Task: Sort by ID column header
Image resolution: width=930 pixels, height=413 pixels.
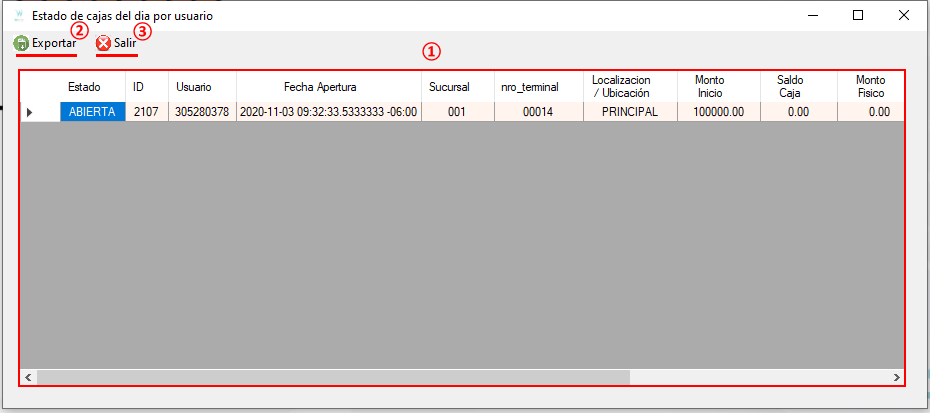Action: pyautogui.click(x=147, y=87)
